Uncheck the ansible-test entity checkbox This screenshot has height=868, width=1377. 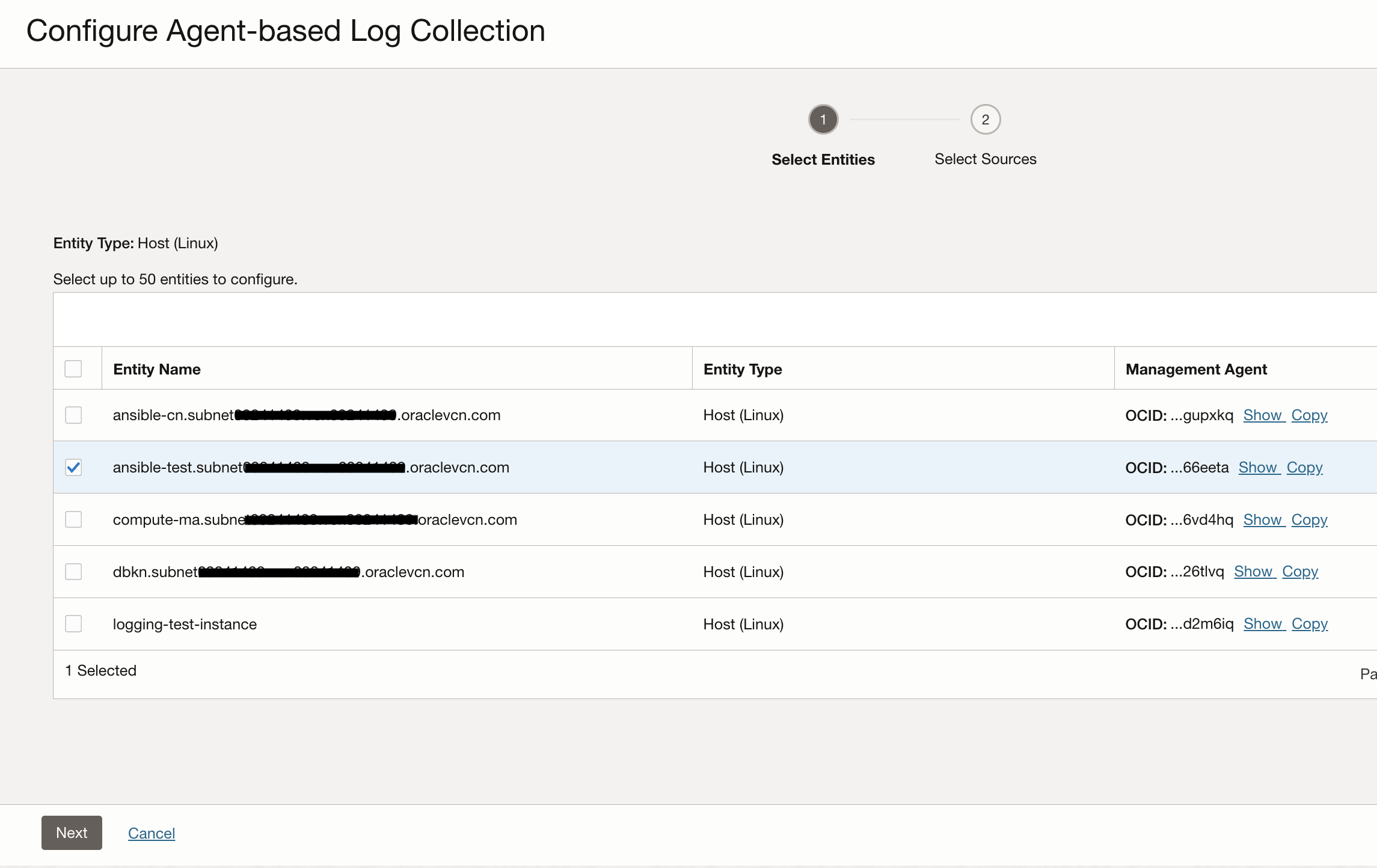point(73,467)
